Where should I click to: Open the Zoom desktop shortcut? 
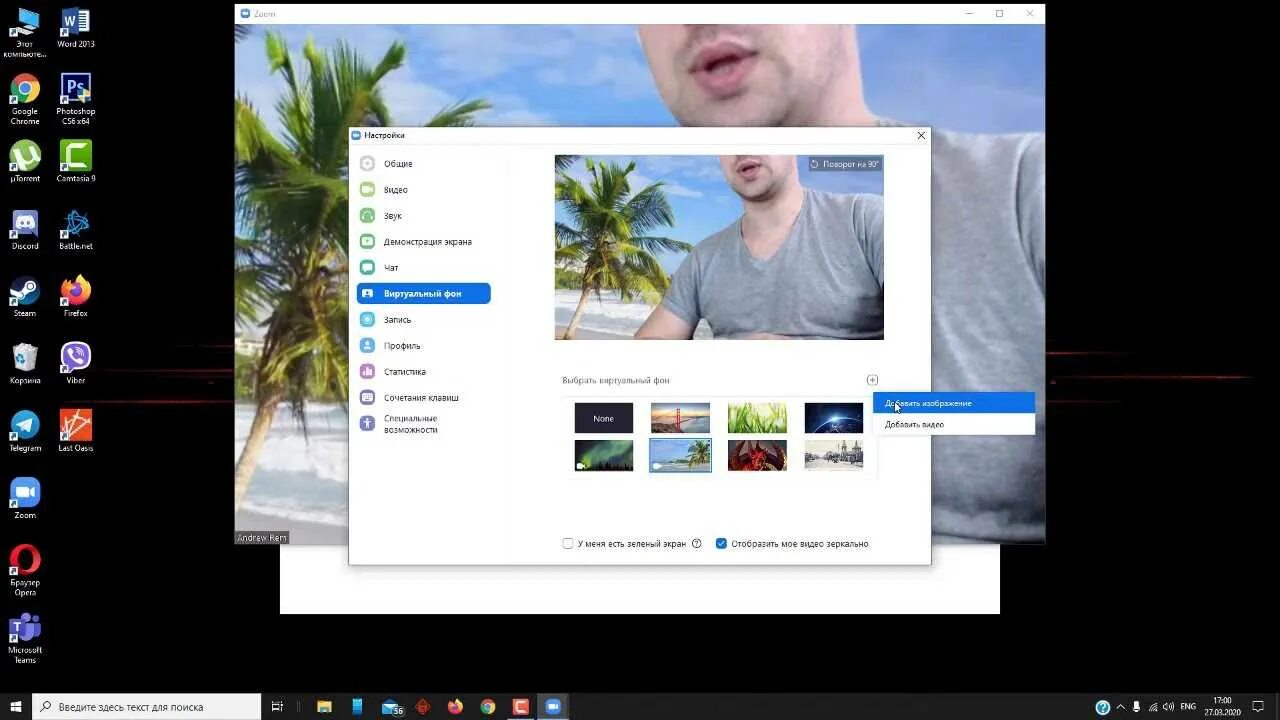coord(25,498)
